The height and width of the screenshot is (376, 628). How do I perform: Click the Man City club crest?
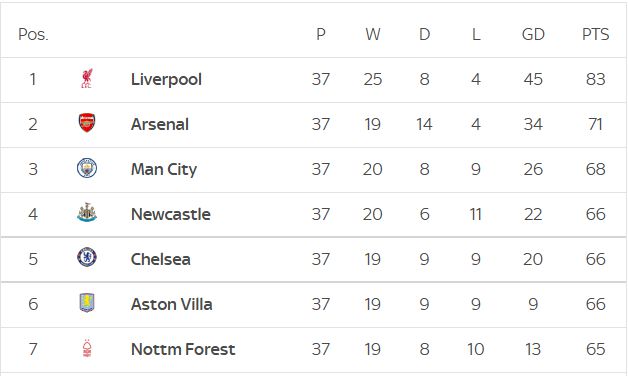pos(87,168)
